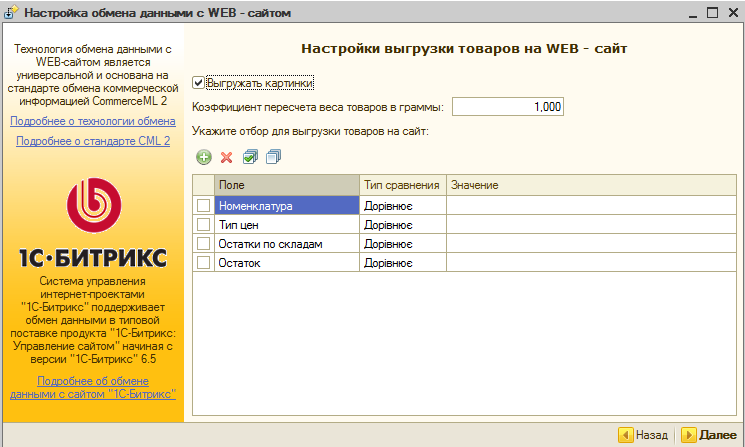Viewport: 745px width, 447px height.
Task: Click Дорівнює in the Остаток row
Action: (402, 262)
